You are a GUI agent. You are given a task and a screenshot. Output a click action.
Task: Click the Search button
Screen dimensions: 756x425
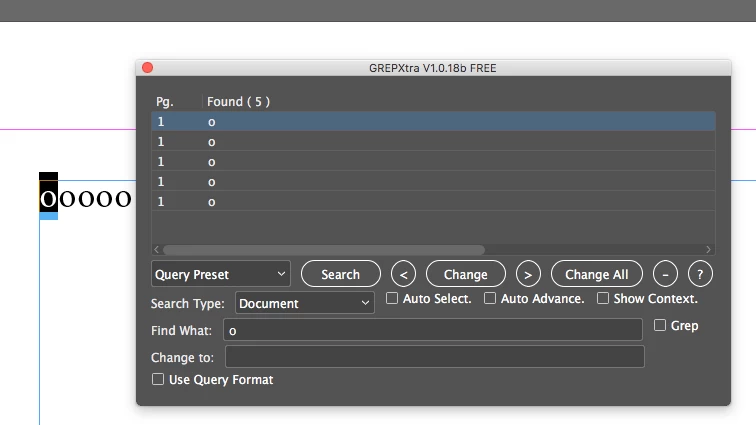[x=340, y=274]
